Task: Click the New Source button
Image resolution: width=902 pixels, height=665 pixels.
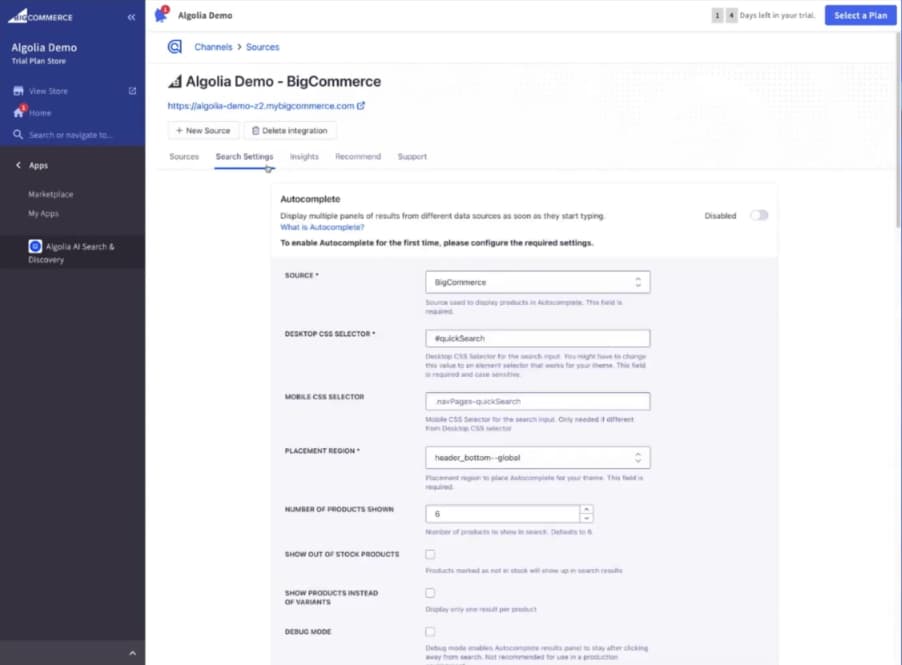Action: pyautogui.click(x=203, y=131)
